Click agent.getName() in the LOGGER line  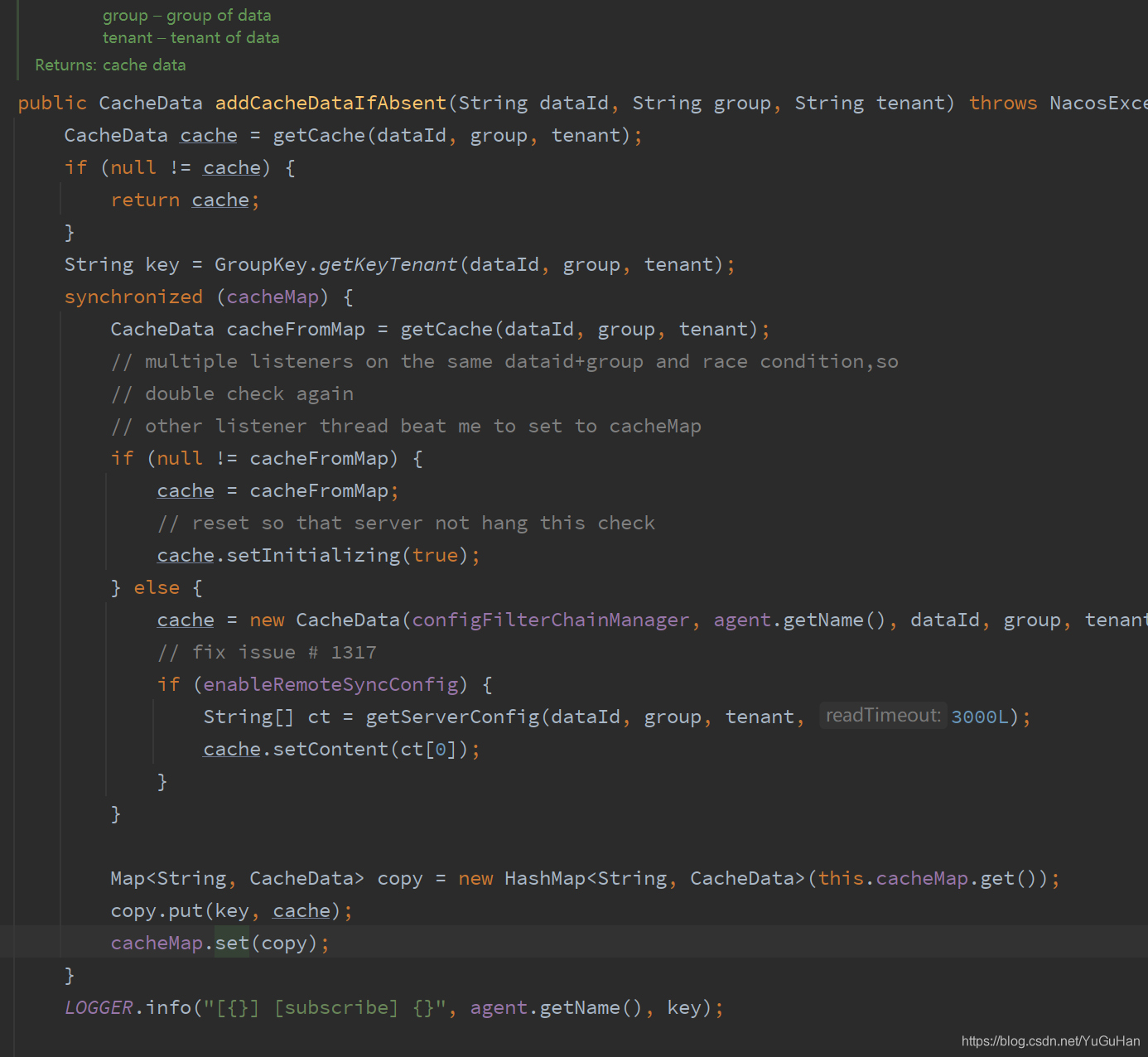[556, 1007]
